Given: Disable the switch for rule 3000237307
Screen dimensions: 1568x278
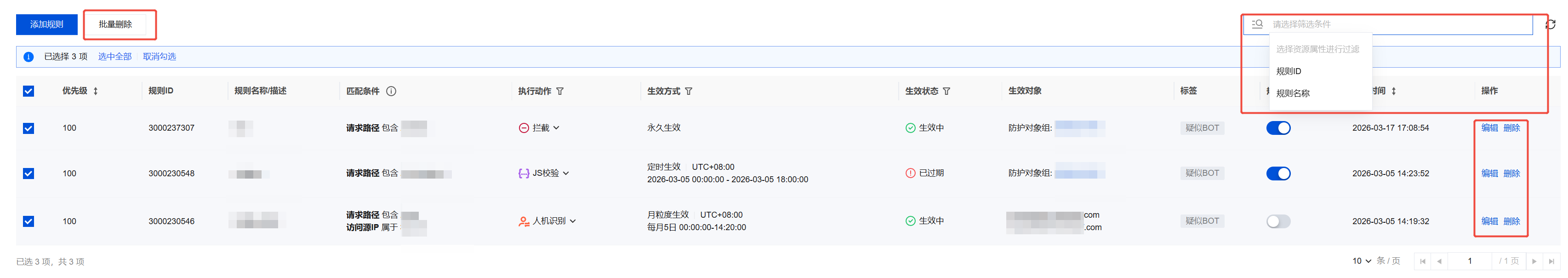Looking at the screenshot, I should click(1277, 128).
